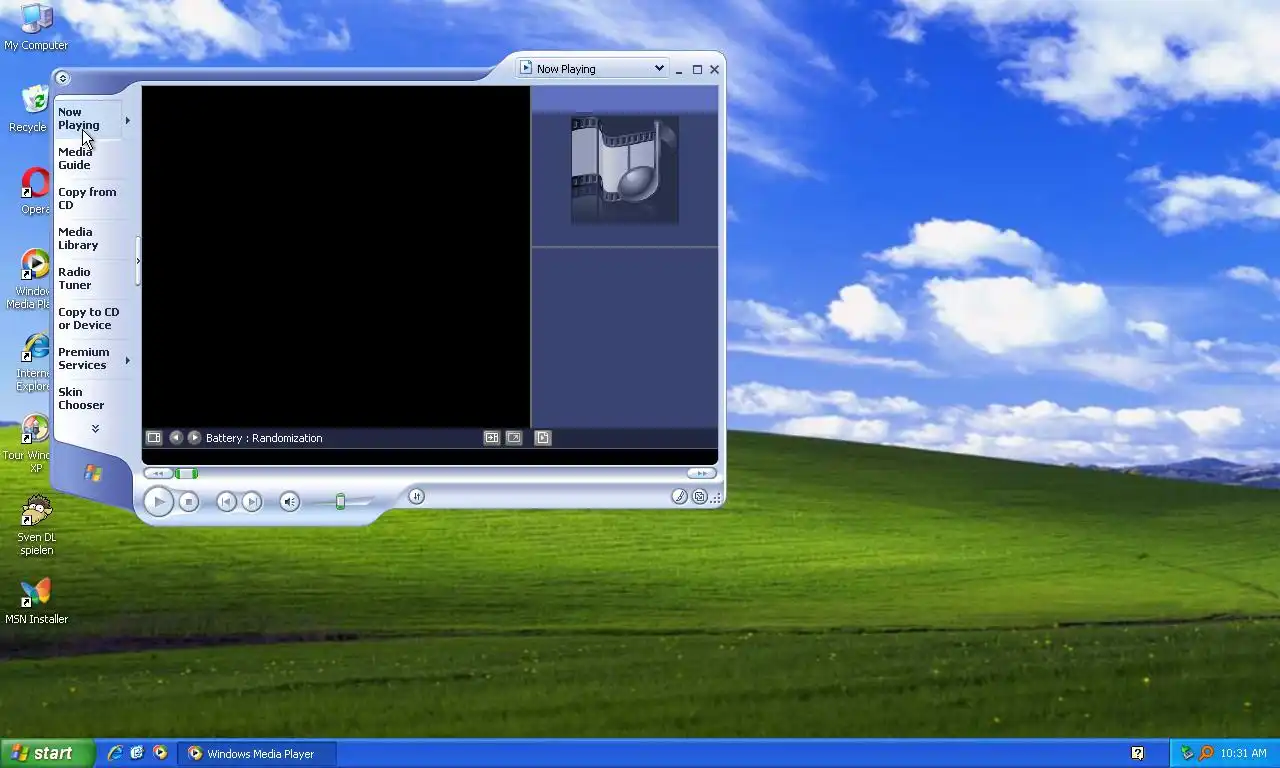
Task: Maximize the Media Player window
Action: click(x=697, y=70)
